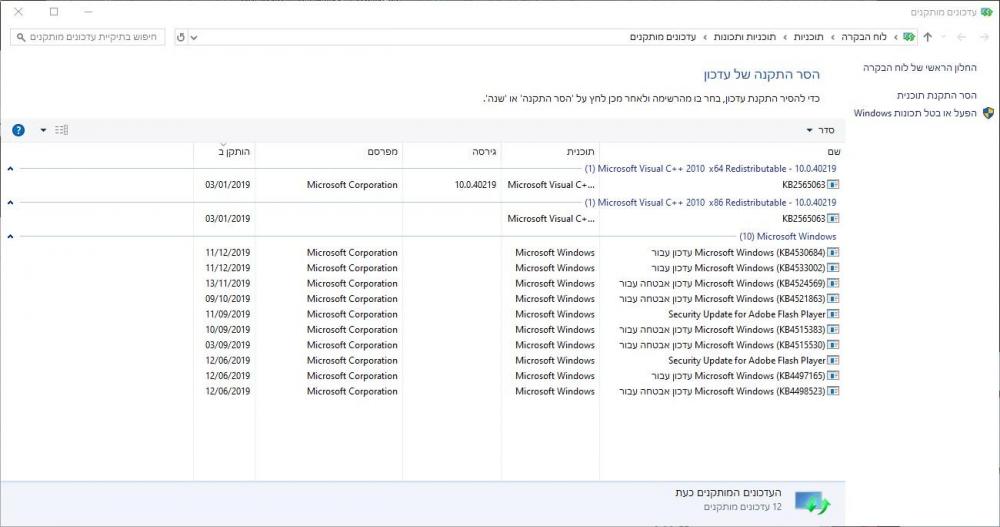1000x527 pixels.
Task: Click תוכניות breadcrumb segment
Action: (808, 37)
